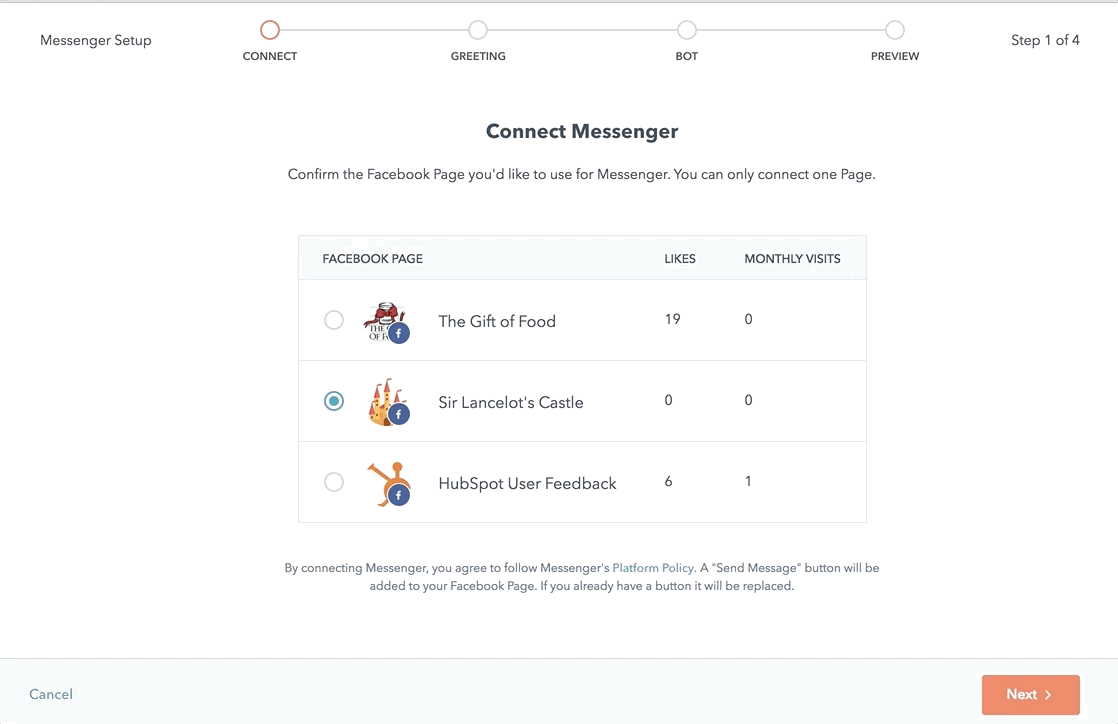Image resolution: width=1118 pixels, height=724 pixels.
Task: Go to the Connect step circle
Action: (x=270, y=30)
